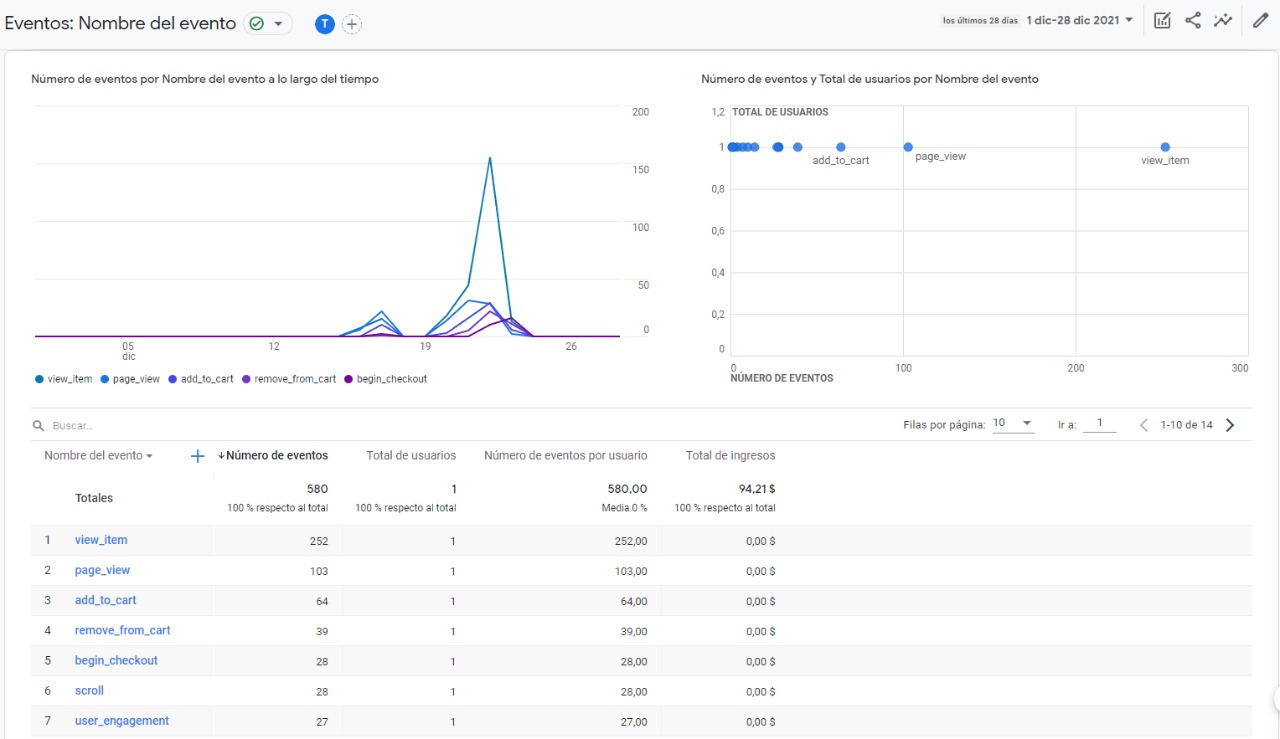Click the view_item legend entry
Image resolution: width=1280 pixels, height=739 pixels.
pyautogui.click(x=63, y=379)
